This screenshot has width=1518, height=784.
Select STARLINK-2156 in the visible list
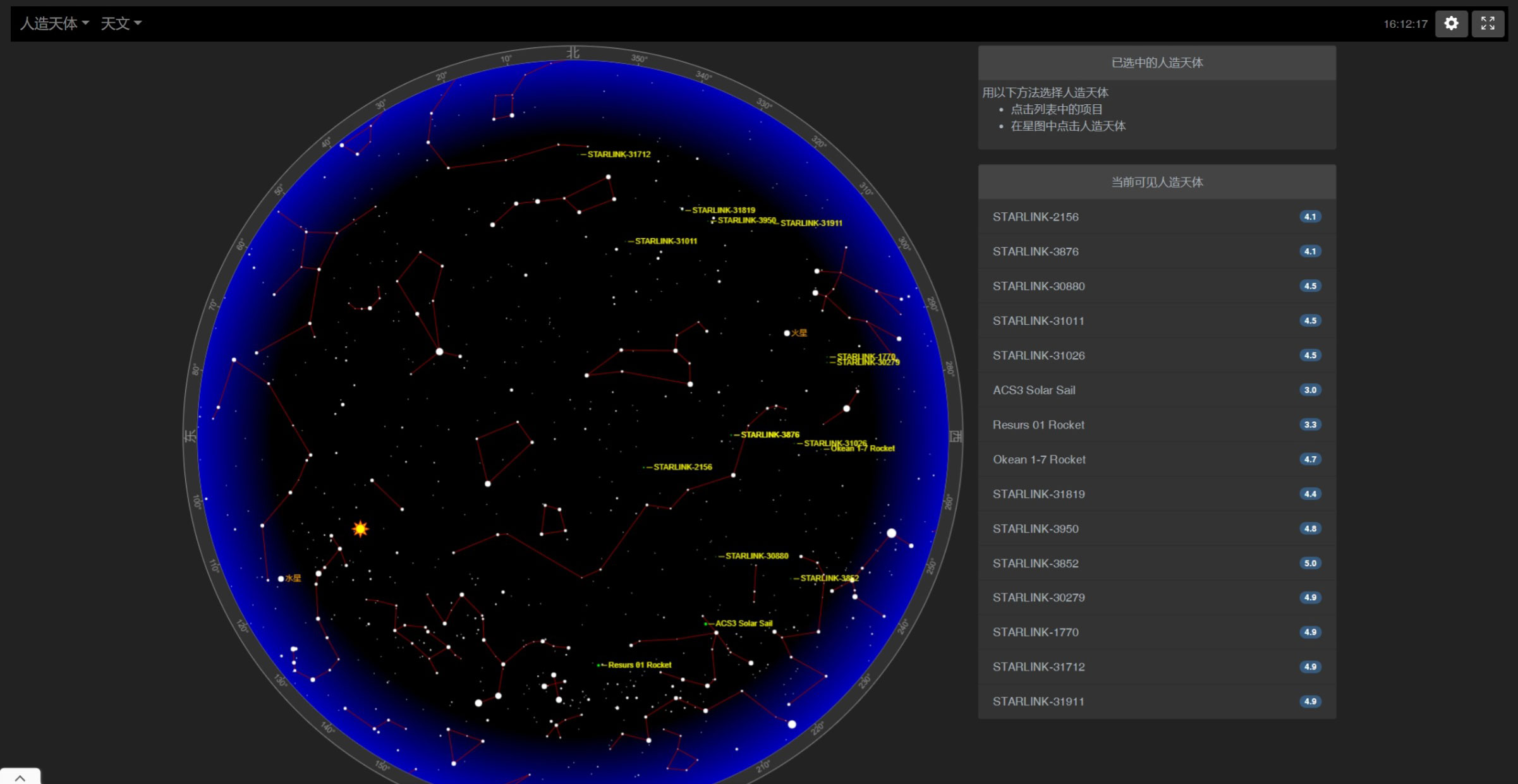(x=1157, y=217)
